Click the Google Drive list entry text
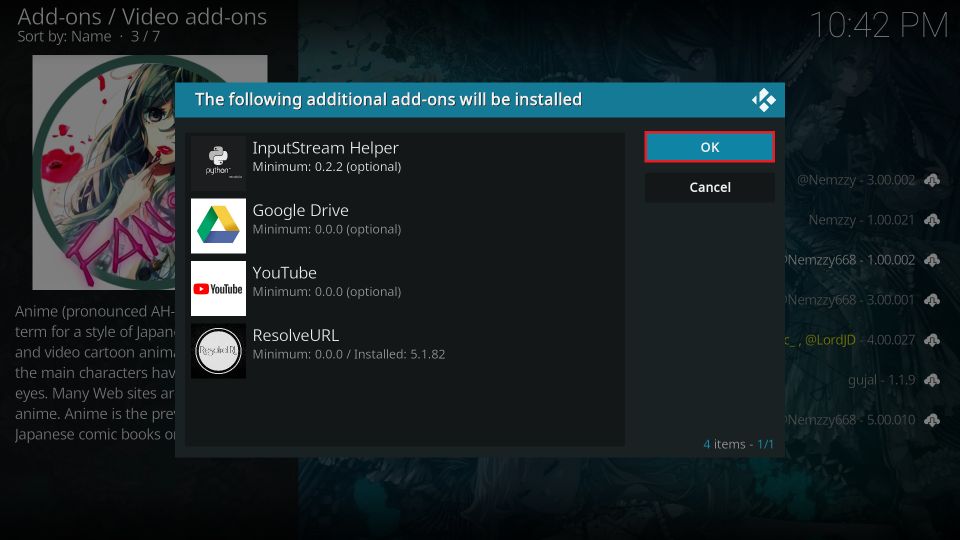The image size is (960, 540). (x=301, y=211)
